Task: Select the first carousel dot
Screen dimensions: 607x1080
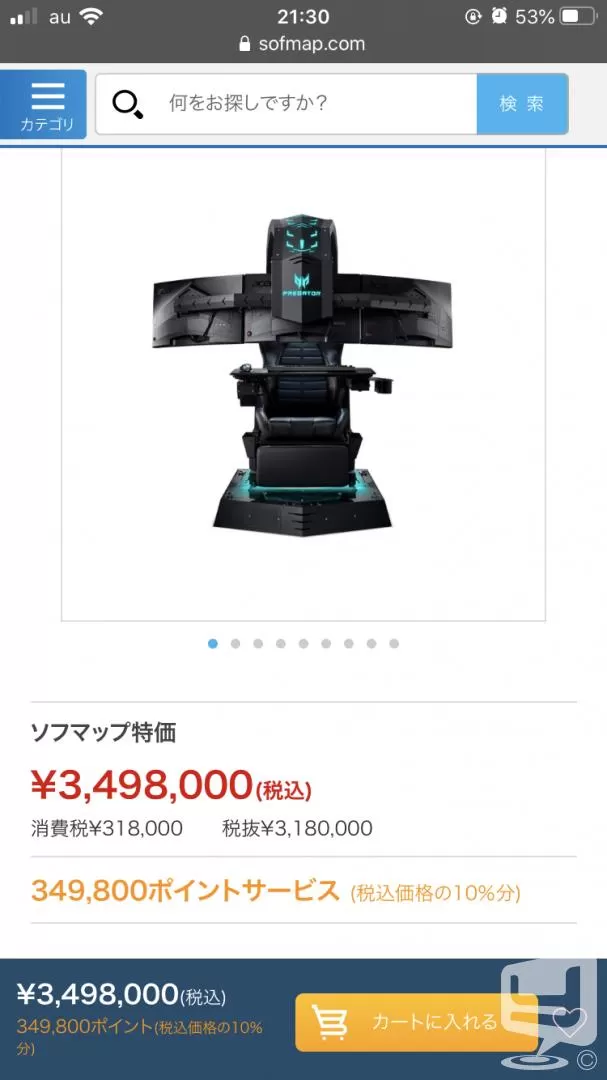Action: pyautogui.click(x=213, y=643)
